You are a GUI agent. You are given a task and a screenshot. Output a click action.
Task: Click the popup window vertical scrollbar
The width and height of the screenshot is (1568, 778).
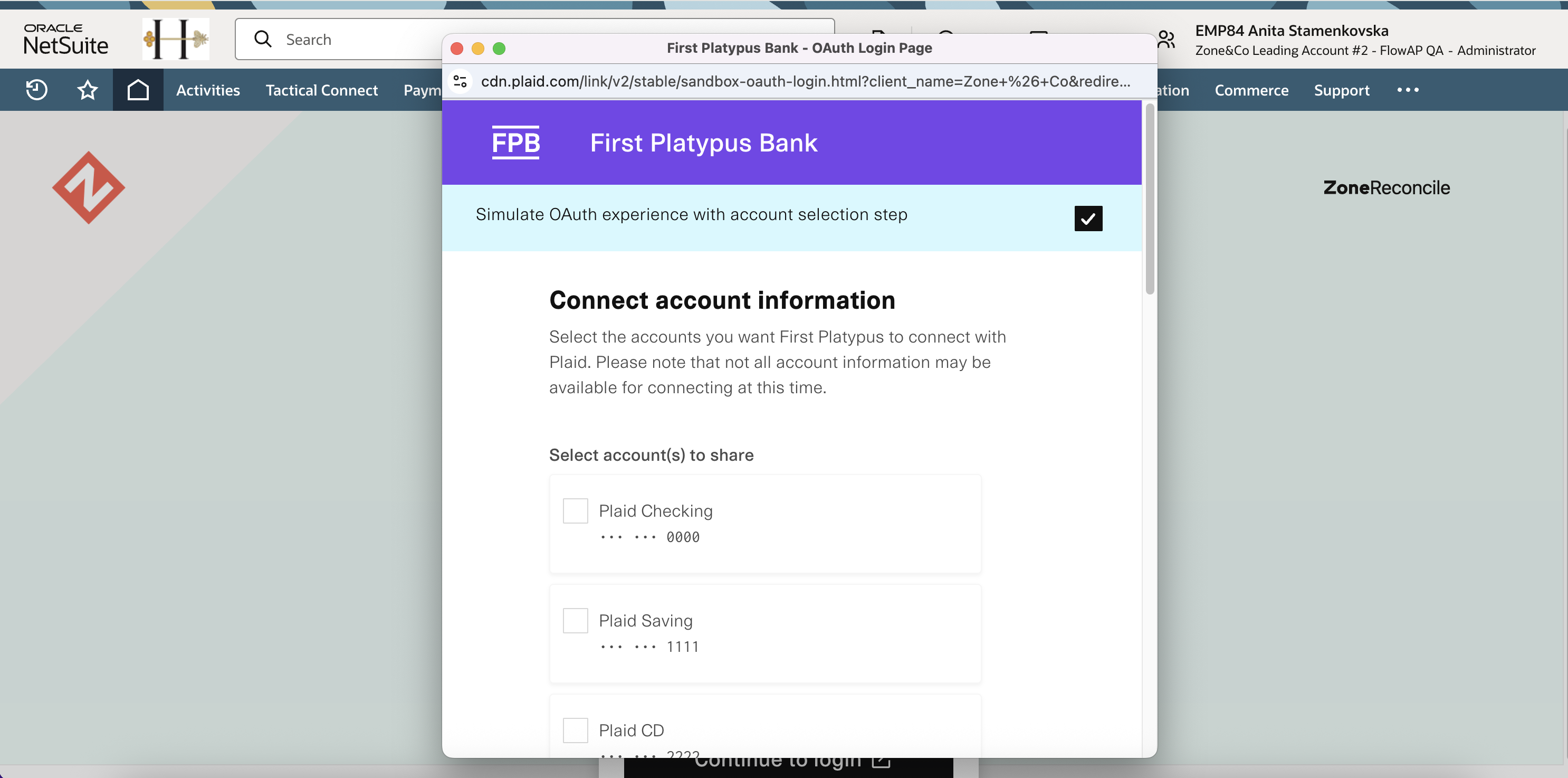[x=1150, y=199]
